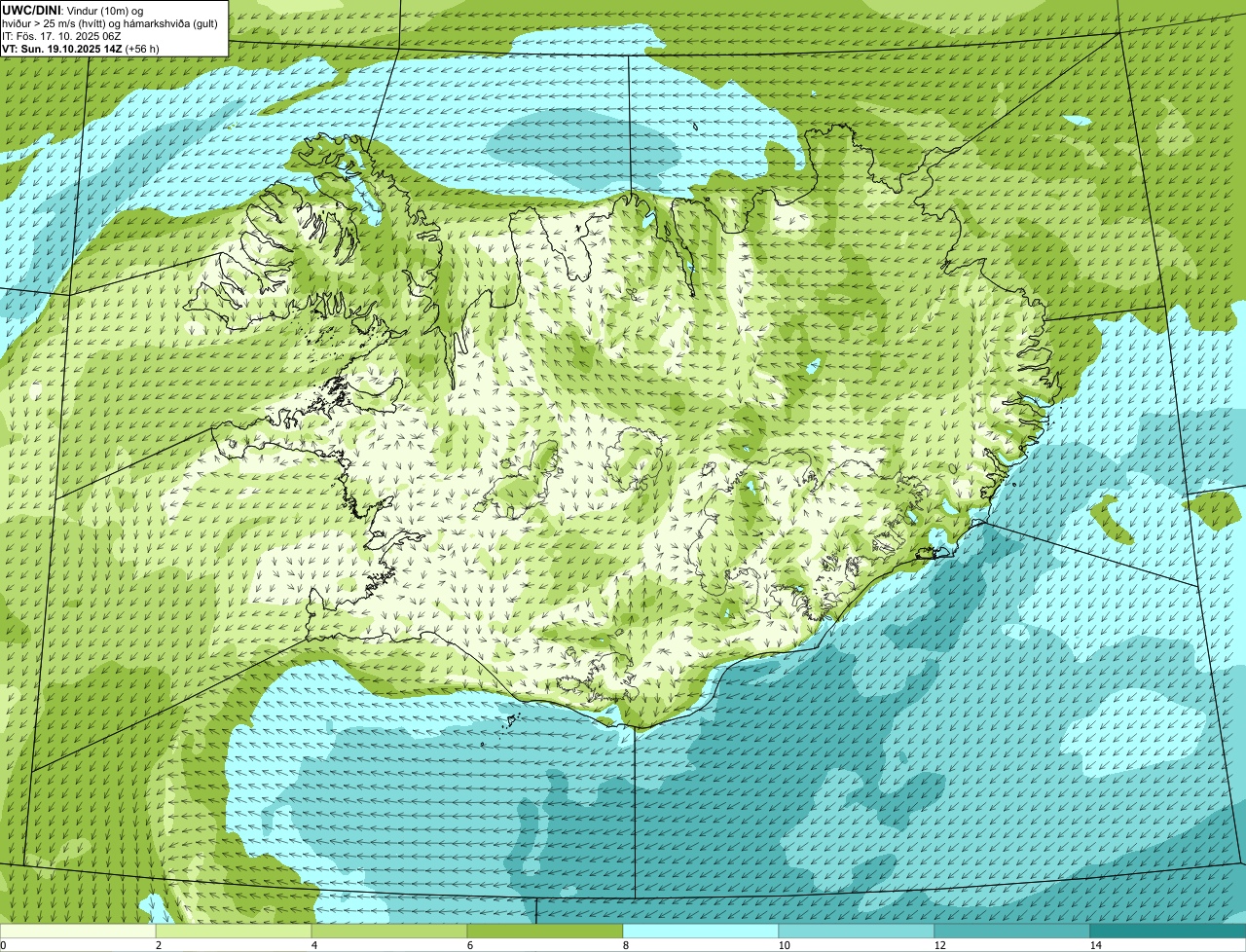Pick the 10–12 m/s light teal legend swatch
Image resolution: width=1246 pixels, height=952 pixels.
click(857, 931)
